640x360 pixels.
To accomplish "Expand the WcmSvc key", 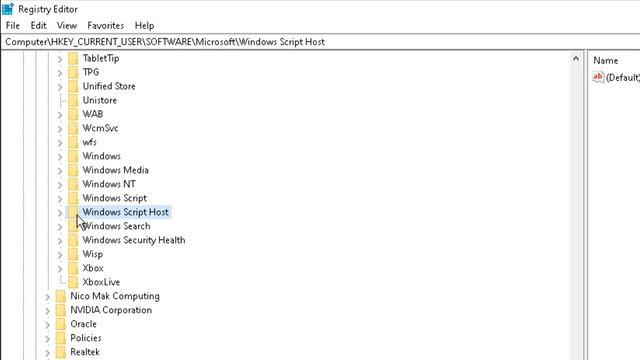I will pyautogui.click(x=60, y=129).
